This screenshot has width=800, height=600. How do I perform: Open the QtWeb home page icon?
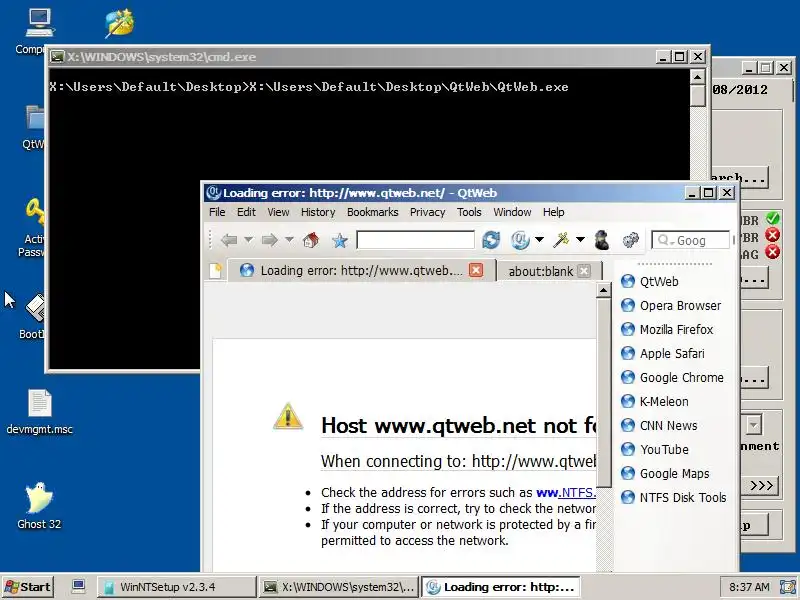[311, 240]
